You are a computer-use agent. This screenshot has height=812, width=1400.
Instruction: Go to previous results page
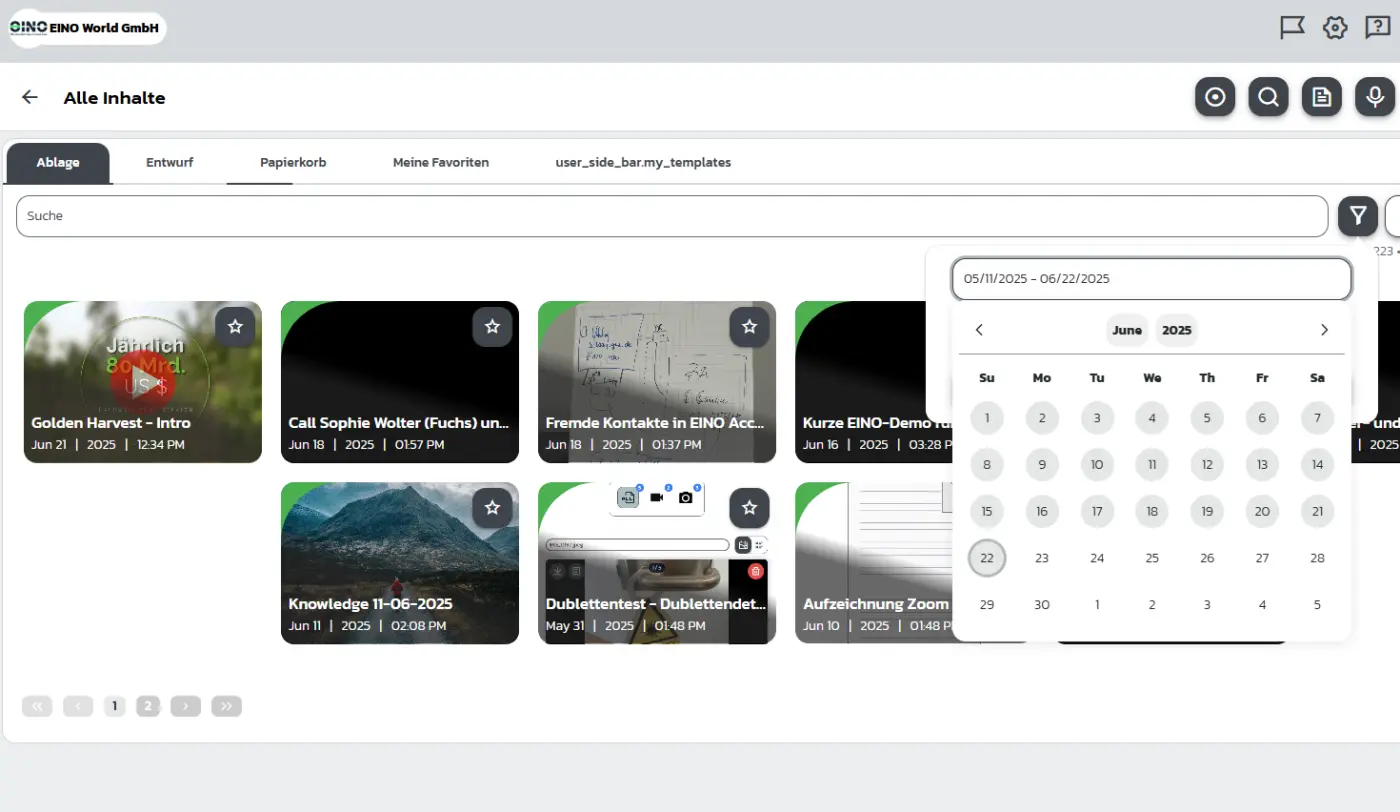pos(78,706)
